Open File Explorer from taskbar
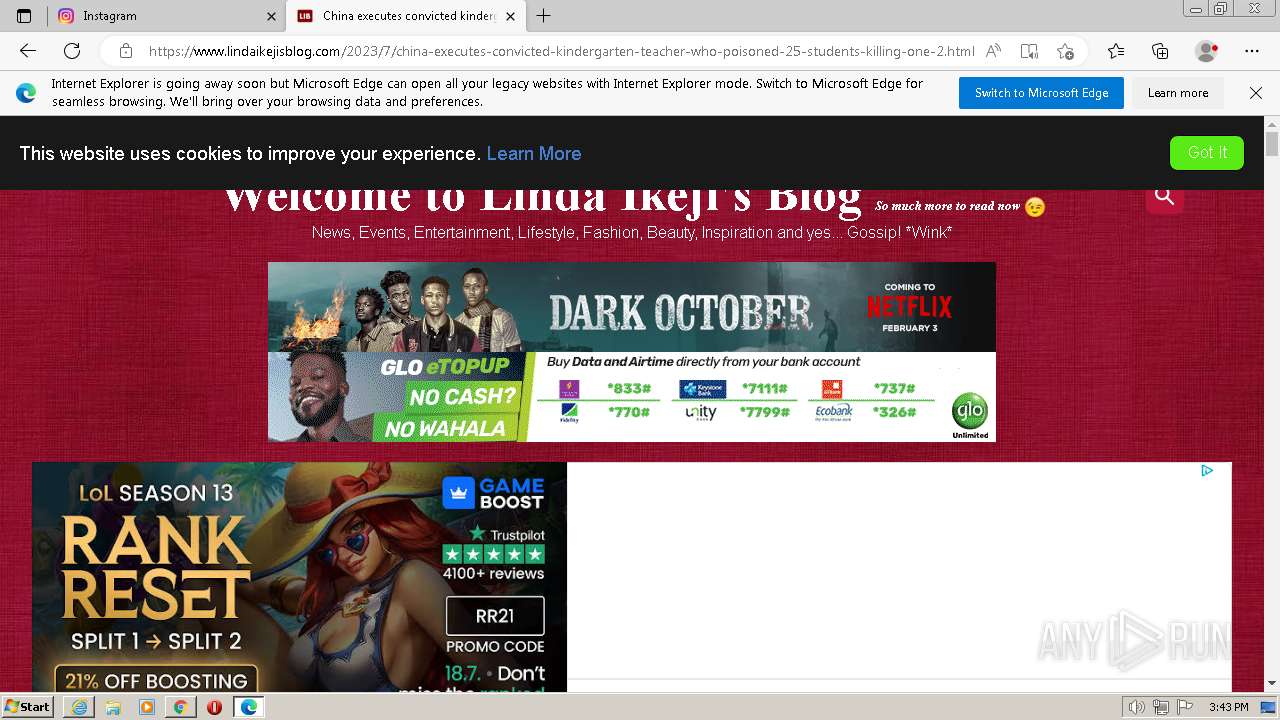This screenshot has width=1280, height=720. [113, 707]
